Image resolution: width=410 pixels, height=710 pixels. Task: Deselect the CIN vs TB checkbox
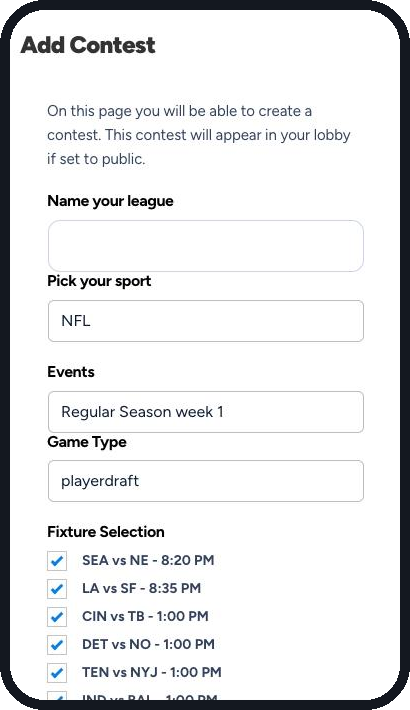(57, 617)
